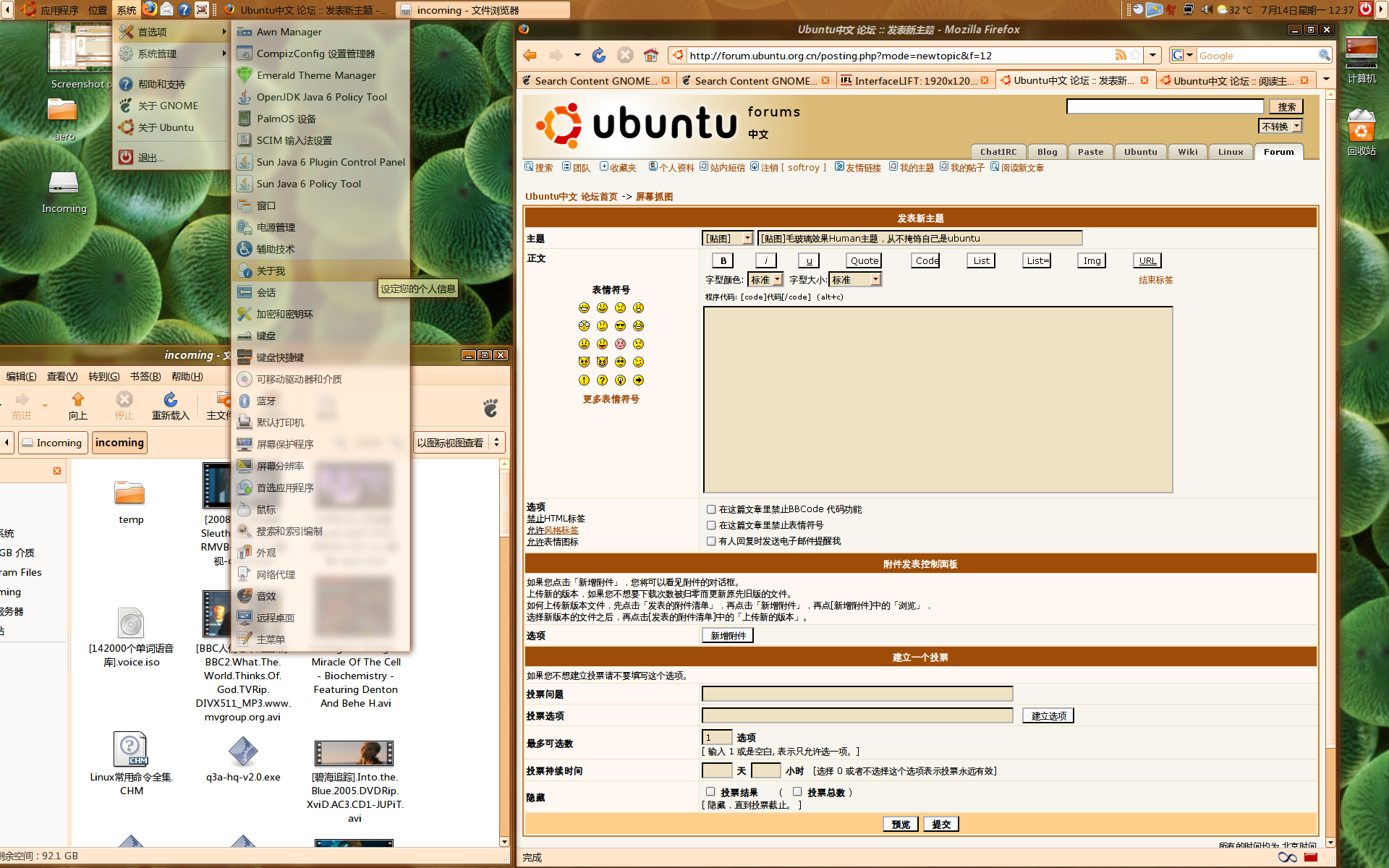Click the 新增附件 add attachment button

(728, 635)
